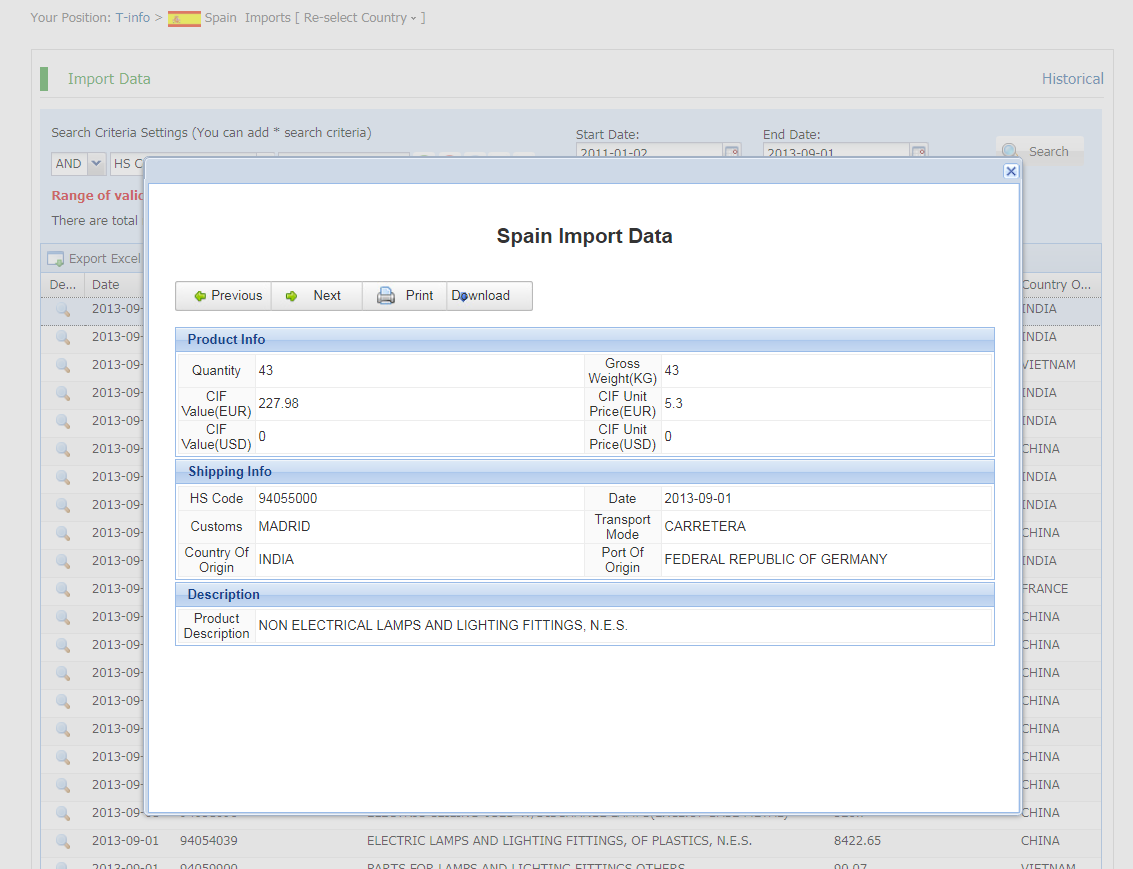Image resolution: width=1133 pixels, height=869 pixels.
Task: Open the Start Date calendar picker
Action: [732, 152]
